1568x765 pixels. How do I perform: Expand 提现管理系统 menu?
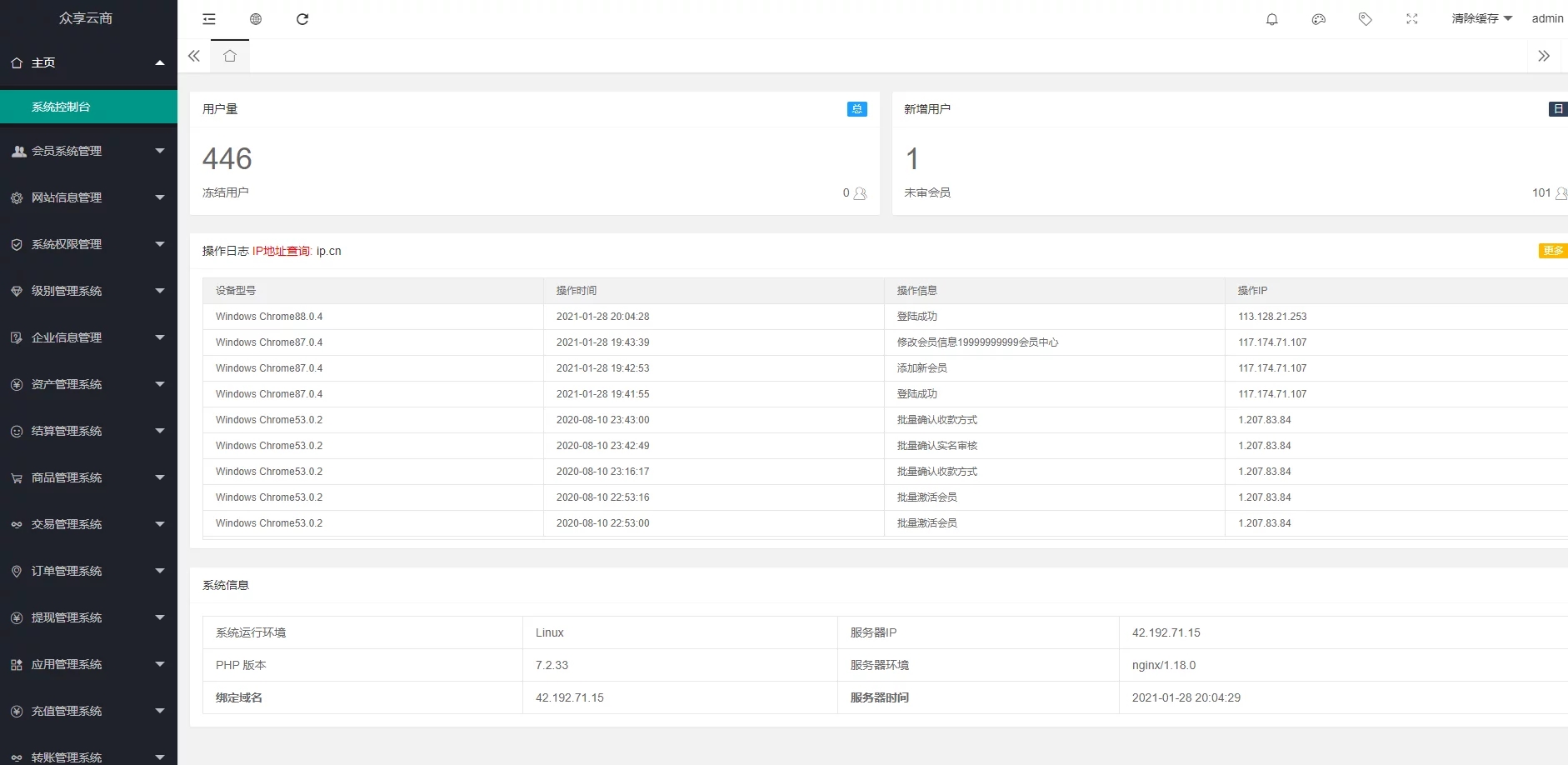[88, 617]
